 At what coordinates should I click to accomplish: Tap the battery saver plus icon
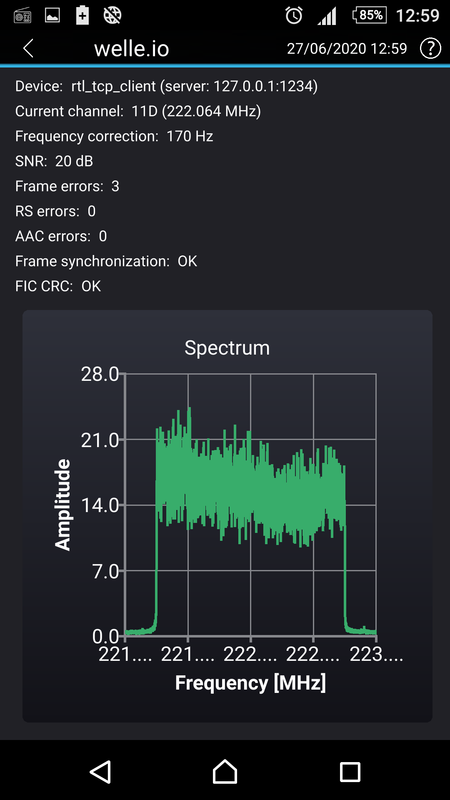point(82,16)
